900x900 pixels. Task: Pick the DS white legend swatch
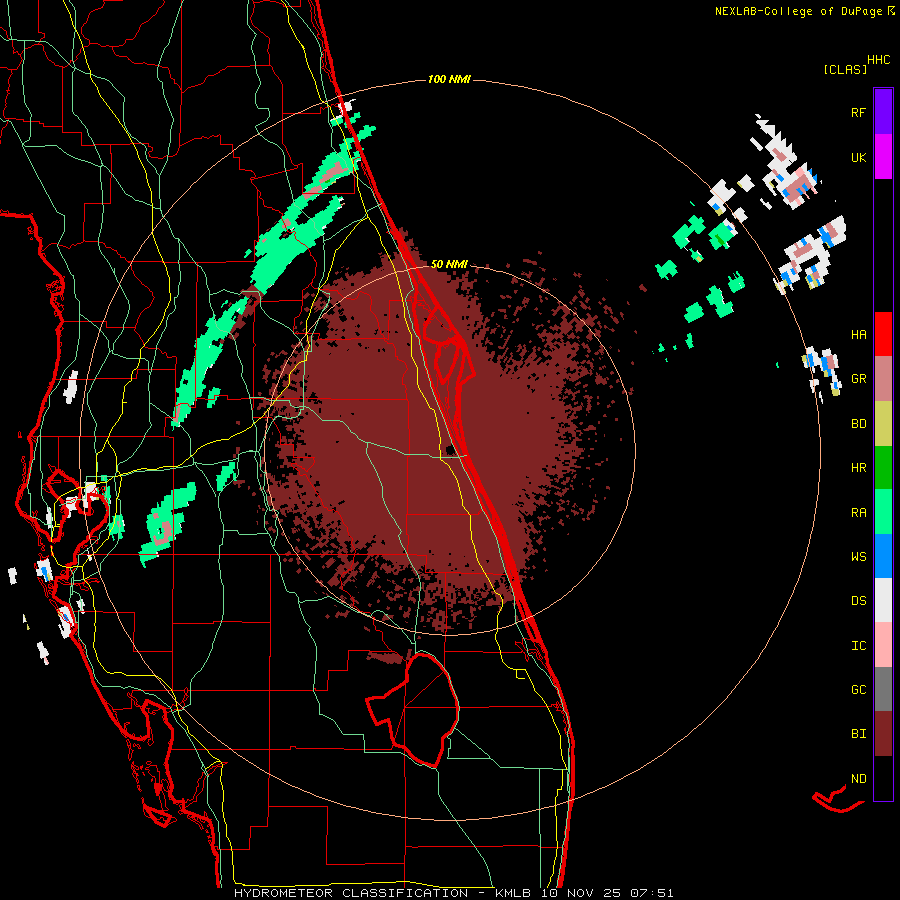pyautogui.click(x=883, y=600)
